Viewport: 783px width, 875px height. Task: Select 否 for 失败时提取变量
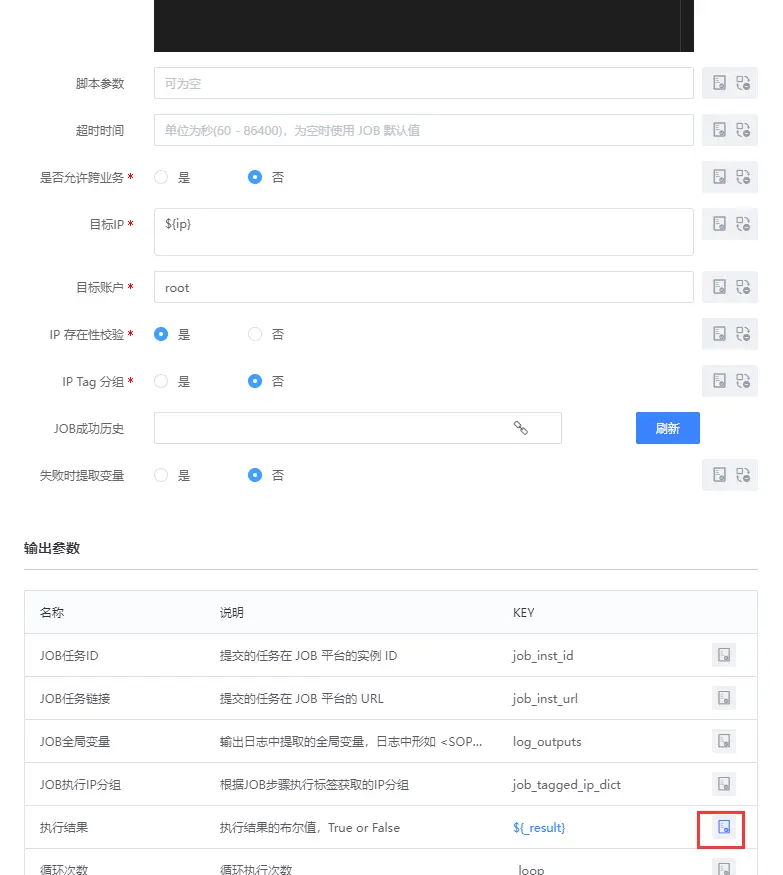254,475
